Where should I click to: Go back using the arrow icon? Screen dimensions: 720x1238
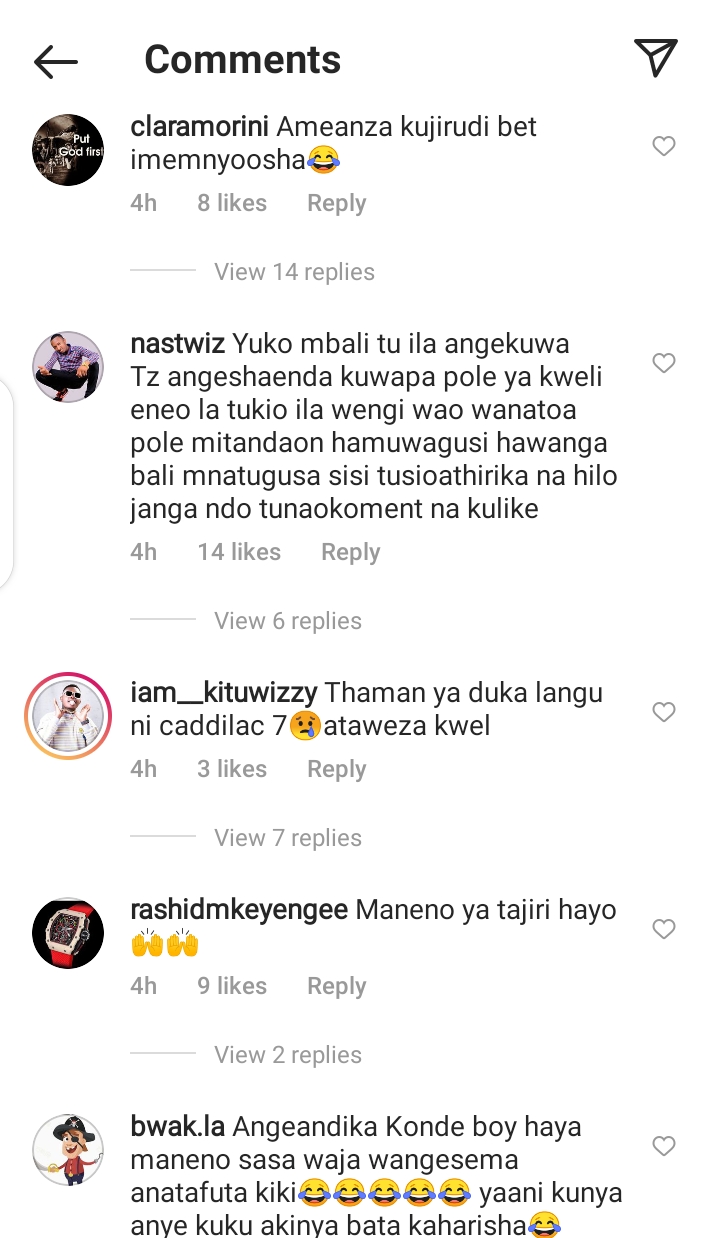tap(56, 62)
